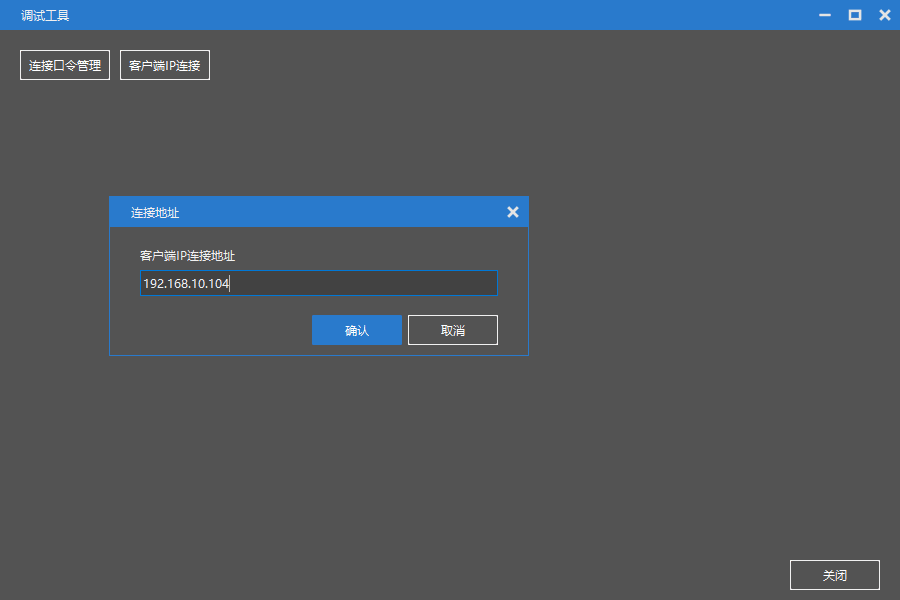This screenshot has height=600, width=900.
Task: Minimize the 调试工具 window
Action: (x=825, y=15)
